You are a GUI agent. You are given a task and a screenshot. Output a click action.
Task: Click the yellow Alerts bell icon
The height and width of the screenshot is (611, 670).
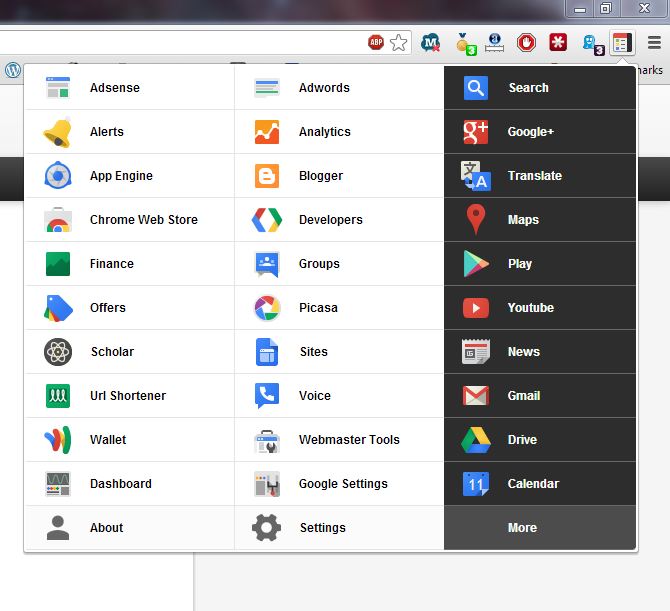58,132
